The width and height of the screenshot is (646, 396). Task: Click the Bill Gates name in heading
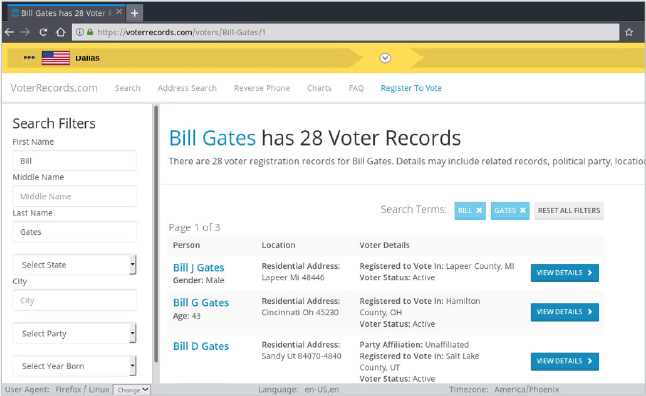(x=212, y=138)
